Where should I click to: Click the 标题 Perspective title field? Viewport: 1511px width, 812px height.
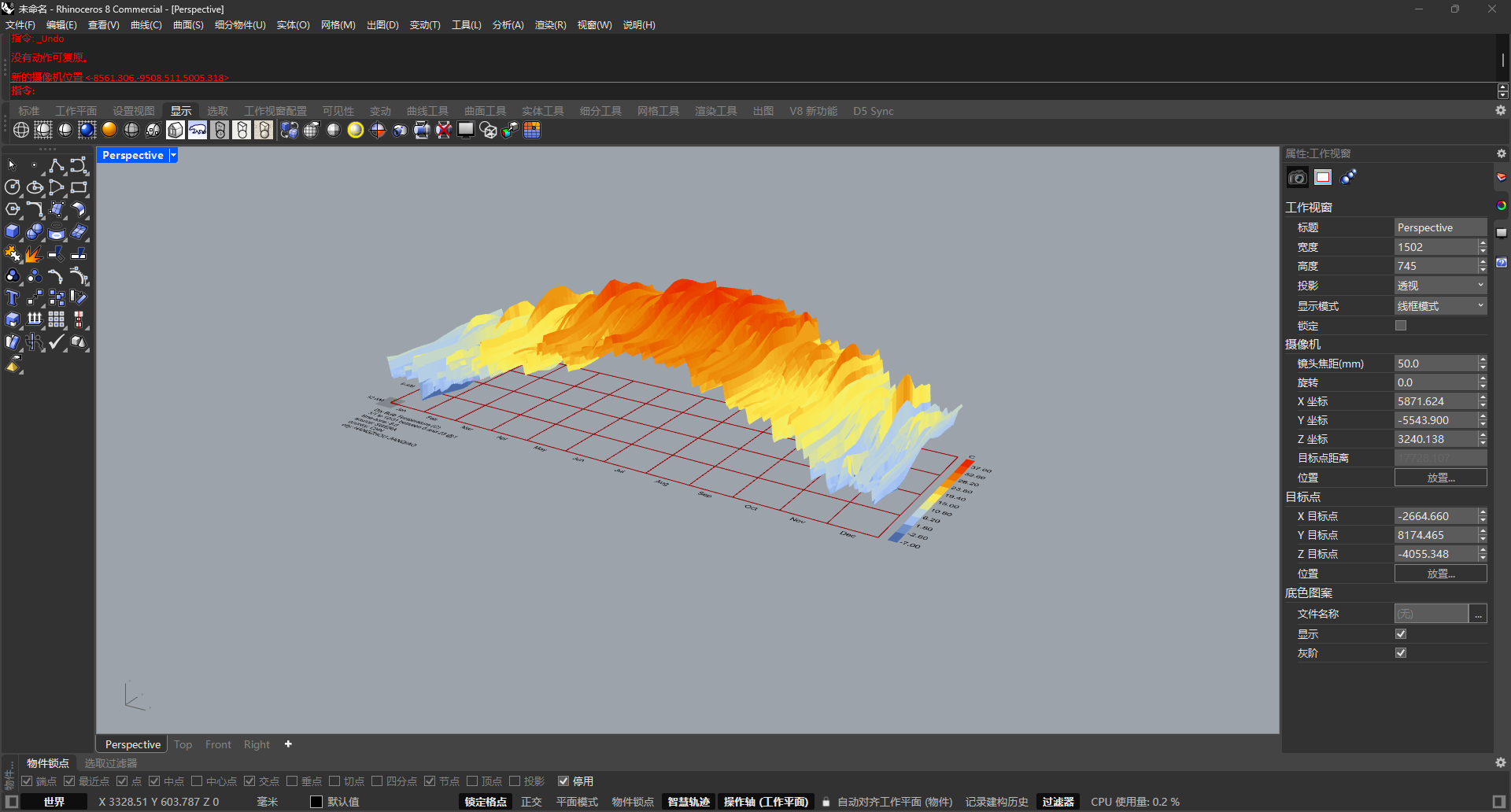tap(1440, 227)
